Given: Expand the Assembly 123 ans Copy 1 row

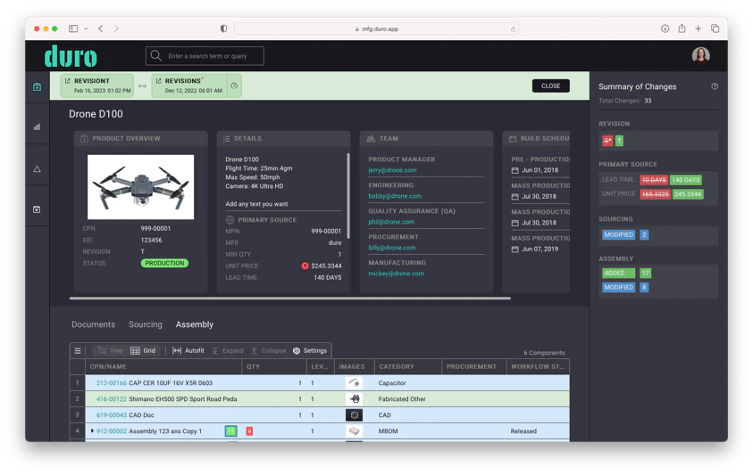Looking at the screenshot, I should coord(92,431).
